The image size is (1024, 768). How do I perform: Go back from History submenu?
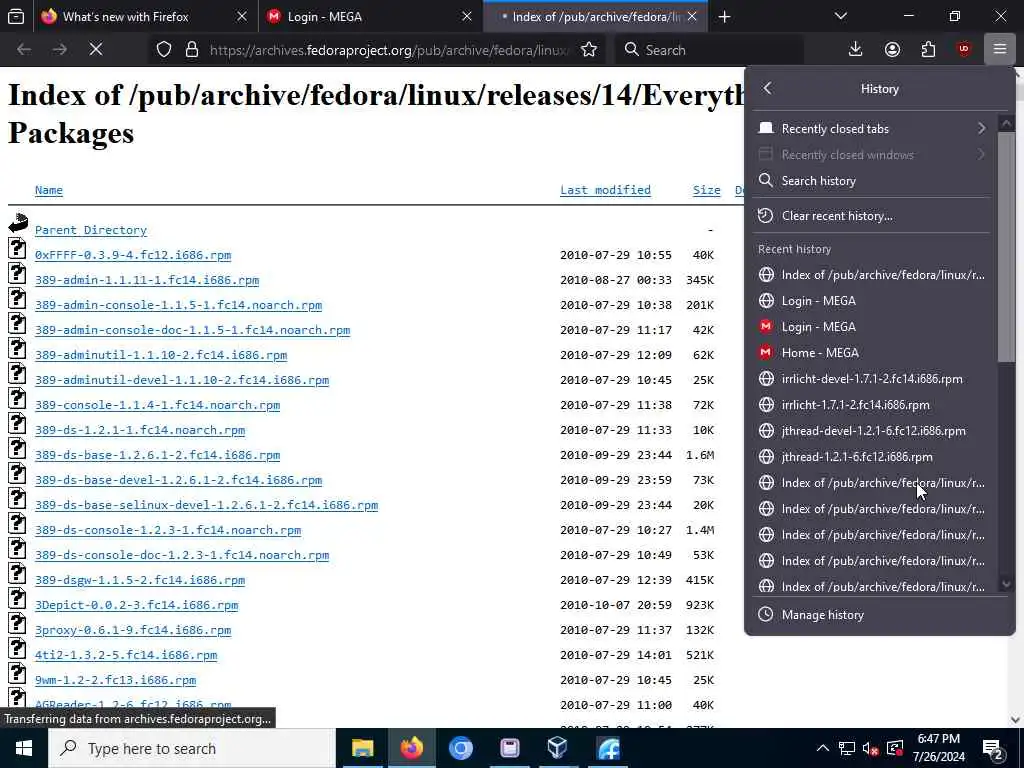pos(767,88)
